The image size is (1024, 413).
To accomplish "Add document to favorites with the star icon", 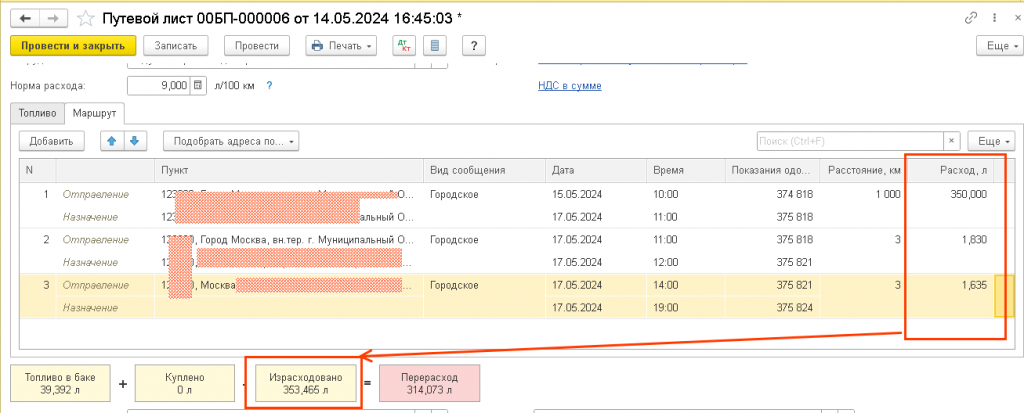I will [84, 18].
